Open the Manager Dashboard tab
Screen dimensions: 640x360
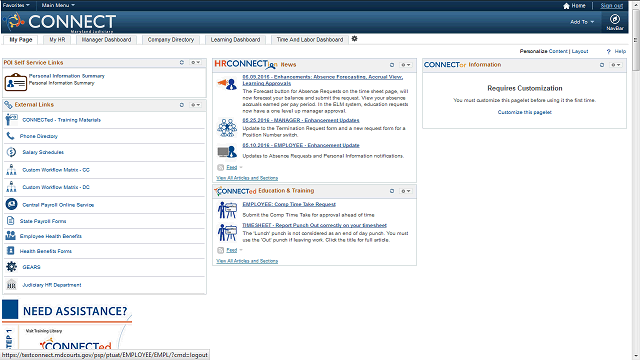[x=106, y=40]
